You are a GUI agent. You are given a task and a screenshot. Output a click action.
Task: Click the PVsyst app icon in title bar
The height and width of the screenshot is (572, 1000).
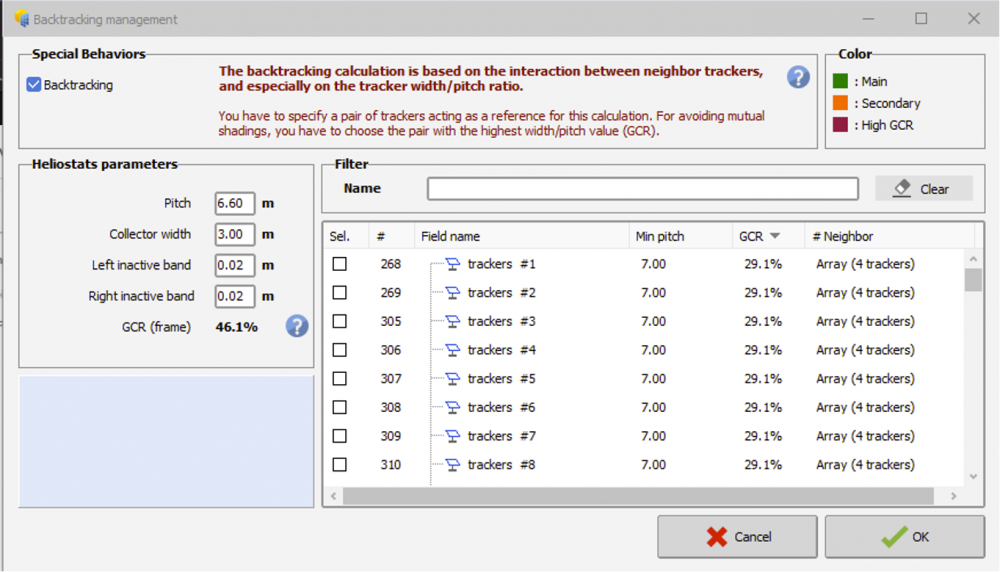click(x=21, y=19)
